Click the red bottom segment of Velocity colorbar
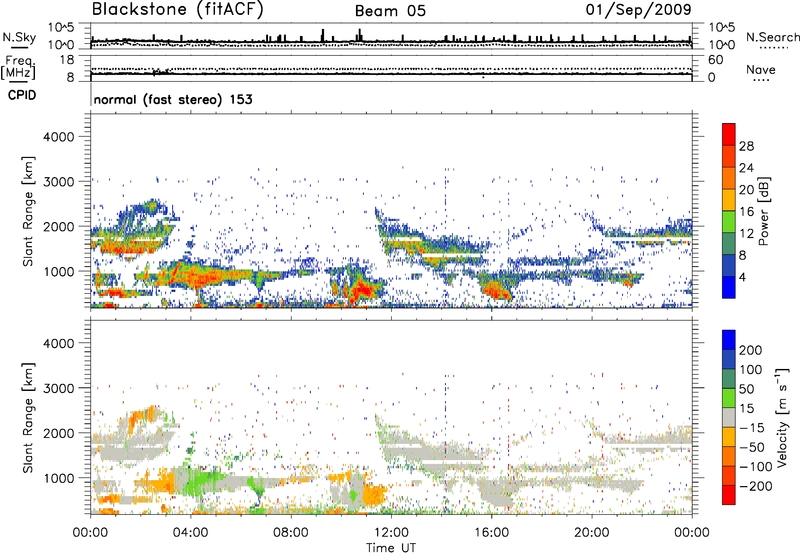 tap(729, 495)
